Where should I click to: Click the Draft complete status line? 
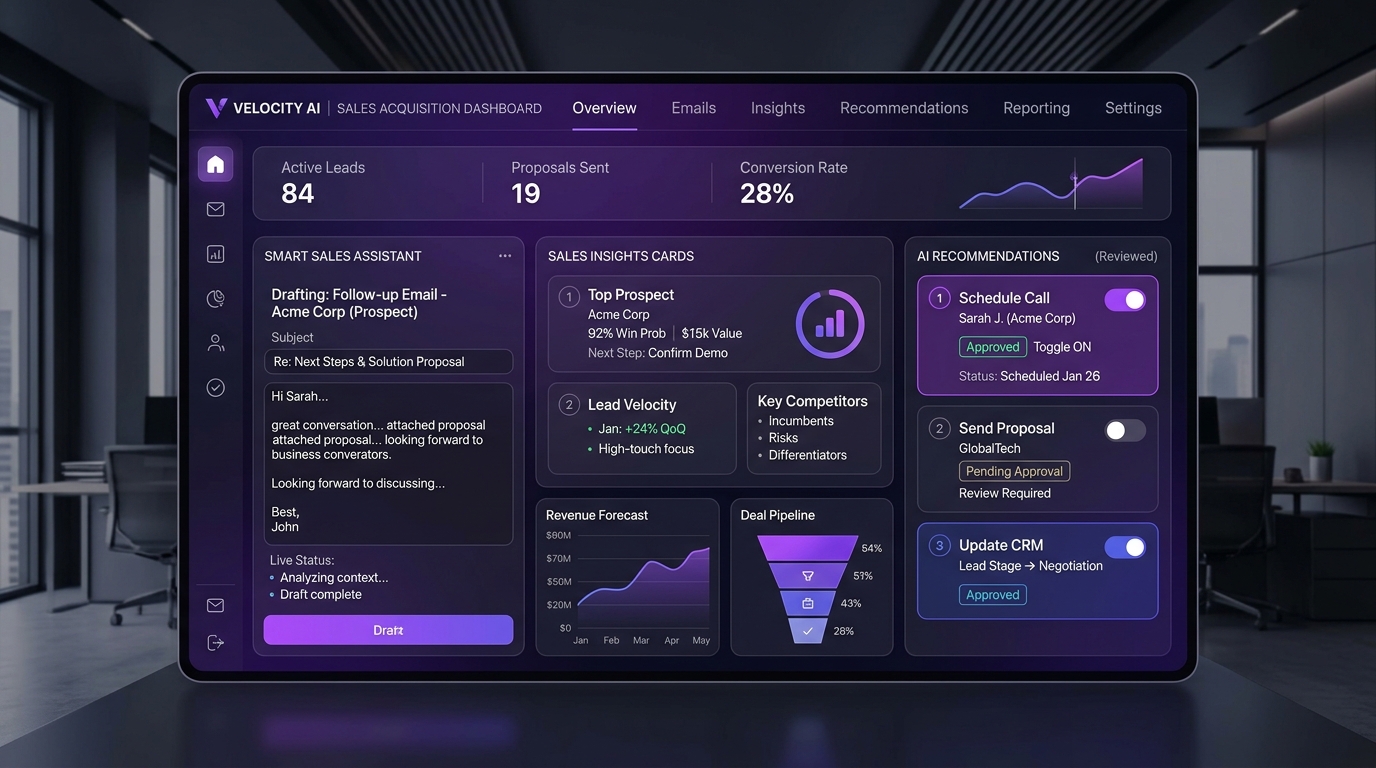click(321, 594)
